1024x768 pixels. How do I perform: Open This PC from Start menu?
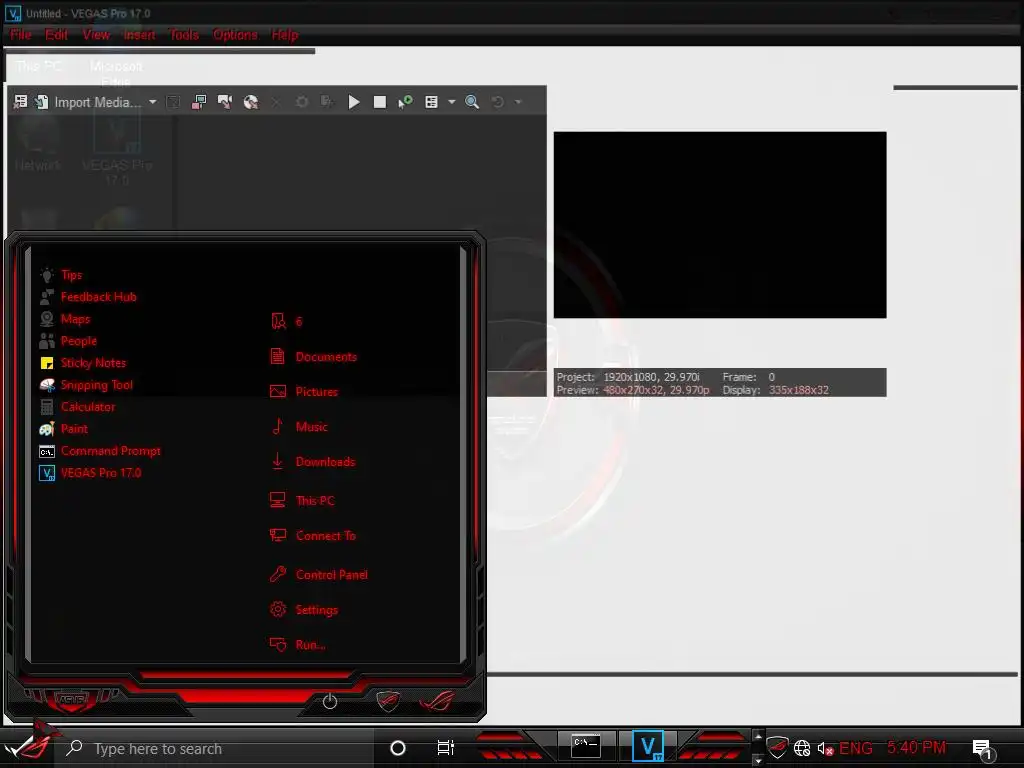pos(302,501)
